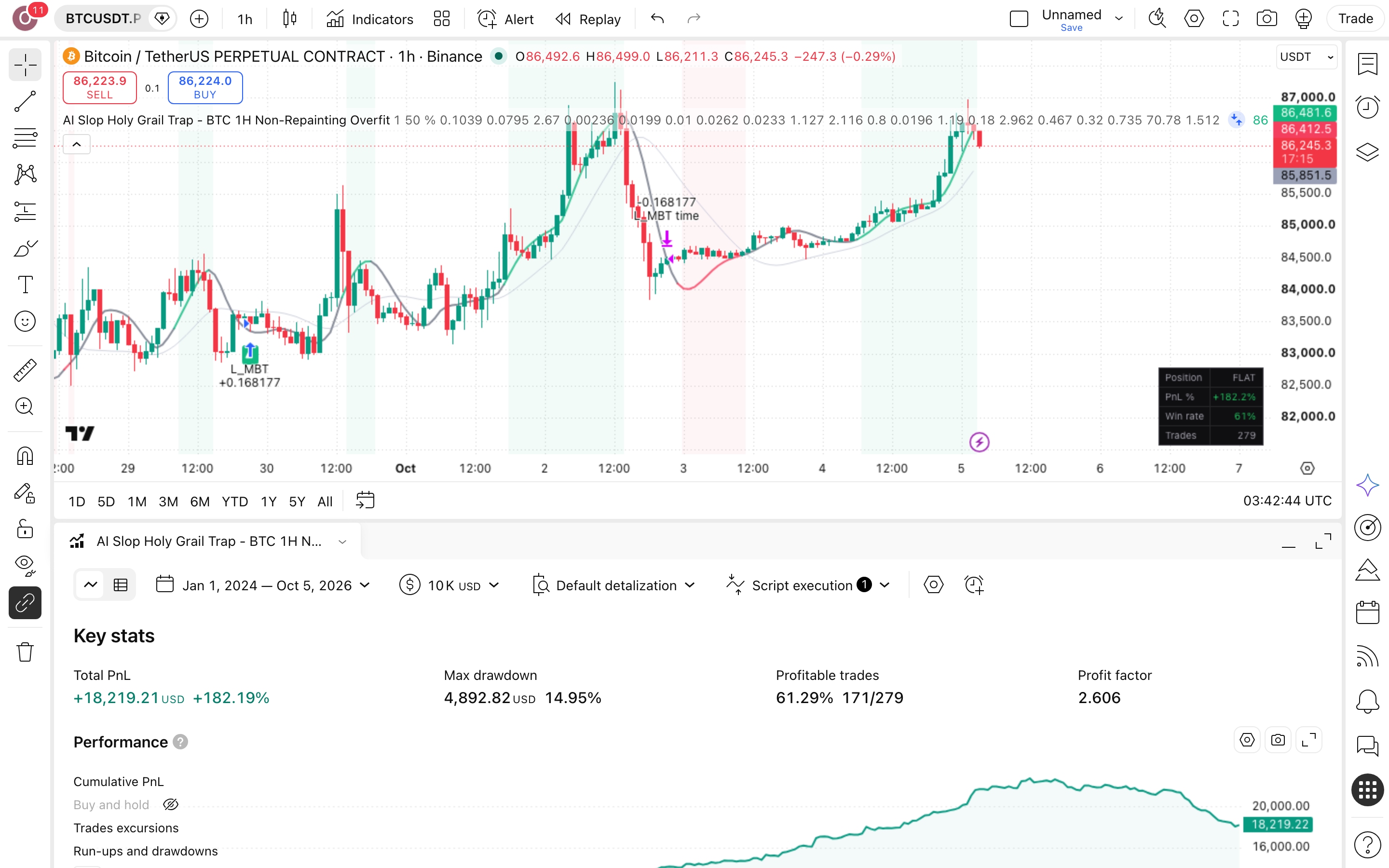The width and height of the screenshot is (1389, 868).
Task: Open the 1h timeframe selector
Action: [245, 19]
